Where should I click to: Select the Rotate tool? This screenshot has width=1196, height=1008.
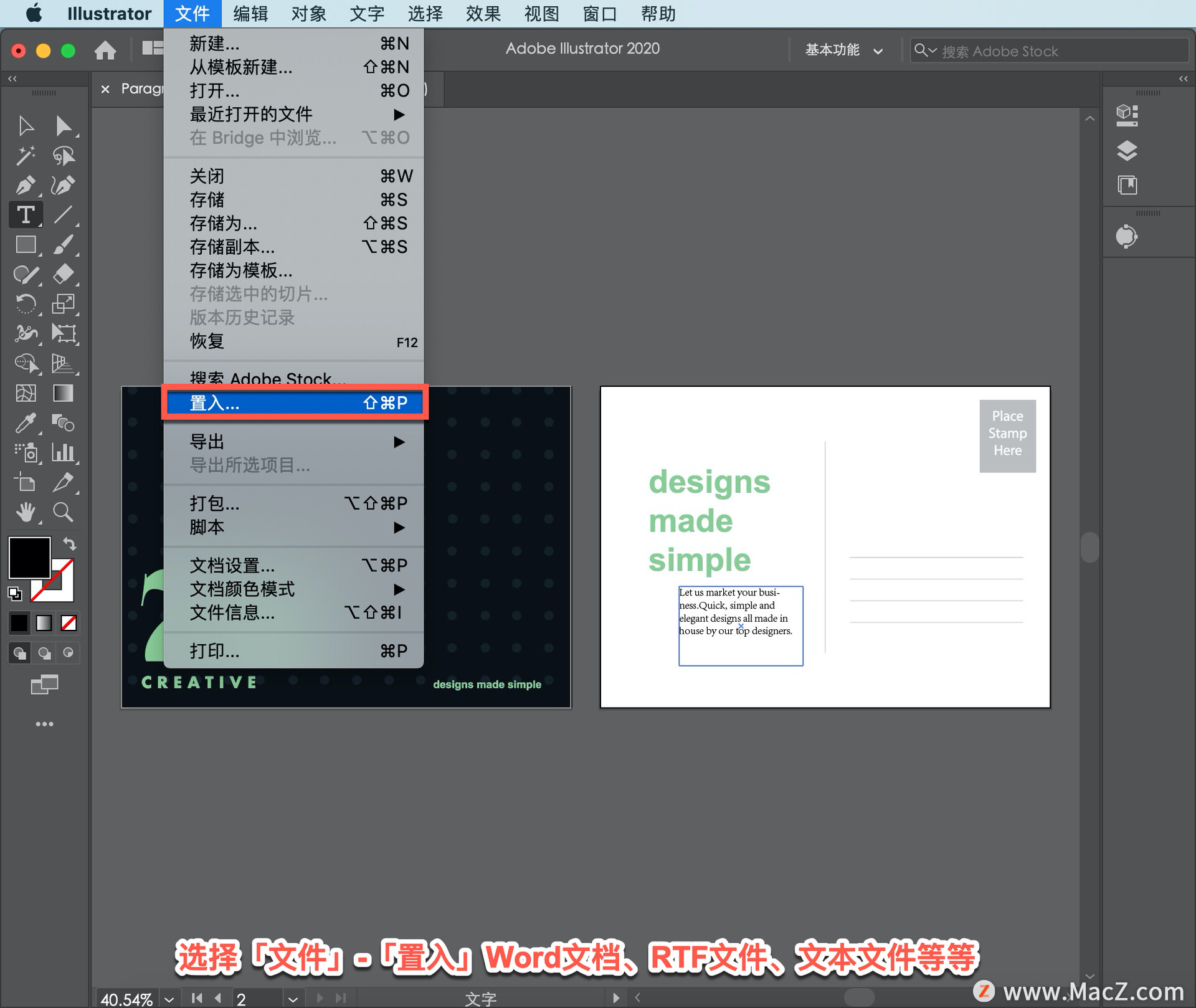(26, 304)
